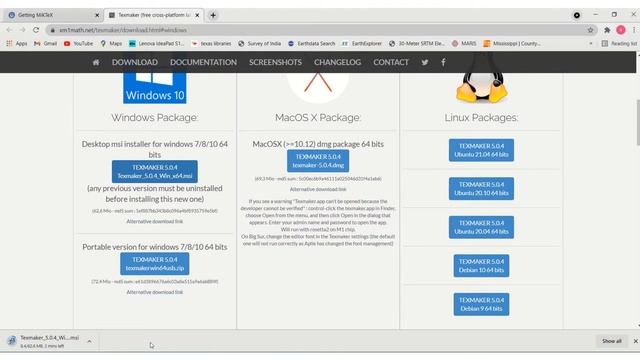Open the Reading list
The image size is (640, 360).
[x=619, y=43]
